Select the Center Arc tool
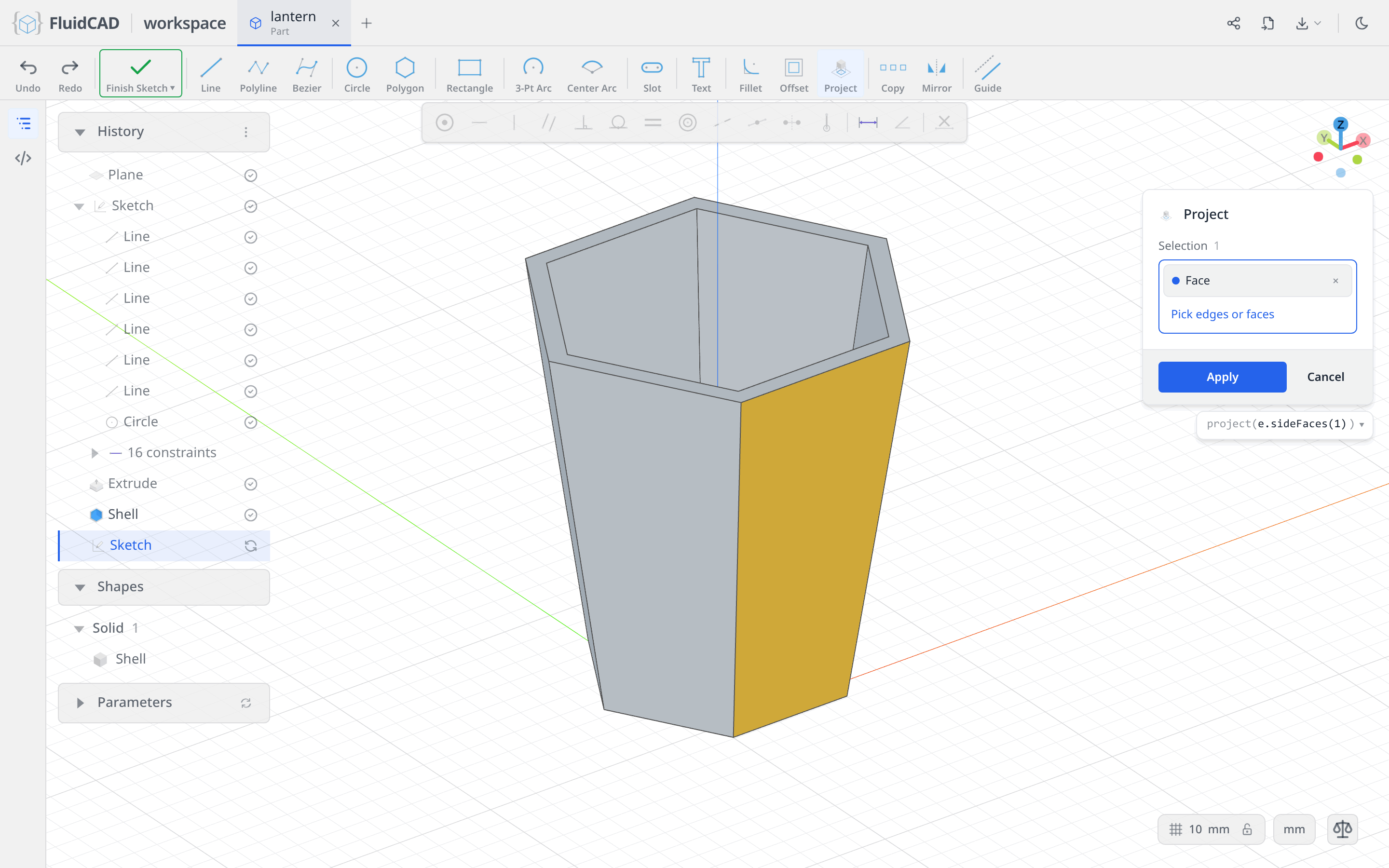 point(592,75)
